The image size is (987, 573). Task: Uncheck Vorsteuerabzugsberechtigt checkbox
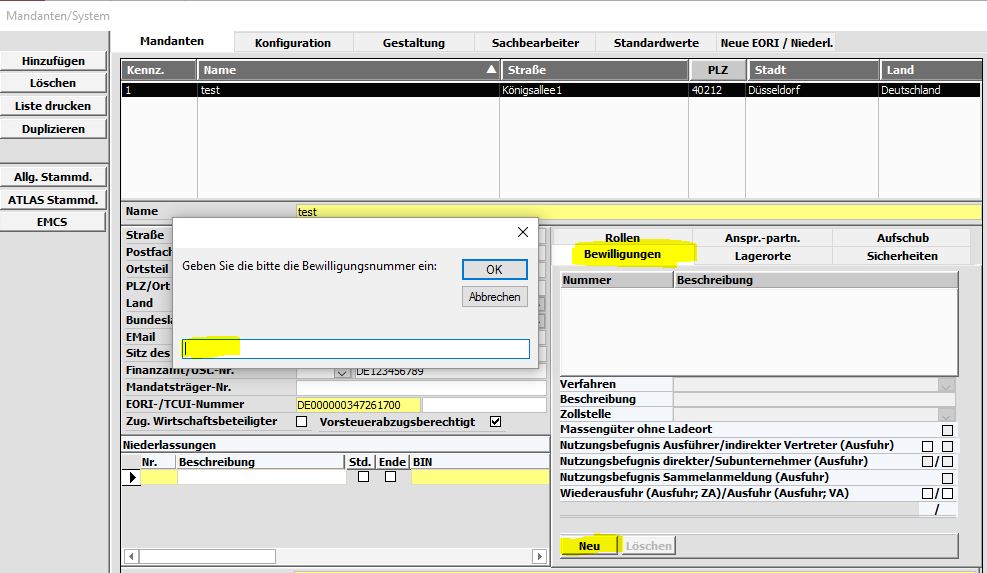click(x=495, y=421)
